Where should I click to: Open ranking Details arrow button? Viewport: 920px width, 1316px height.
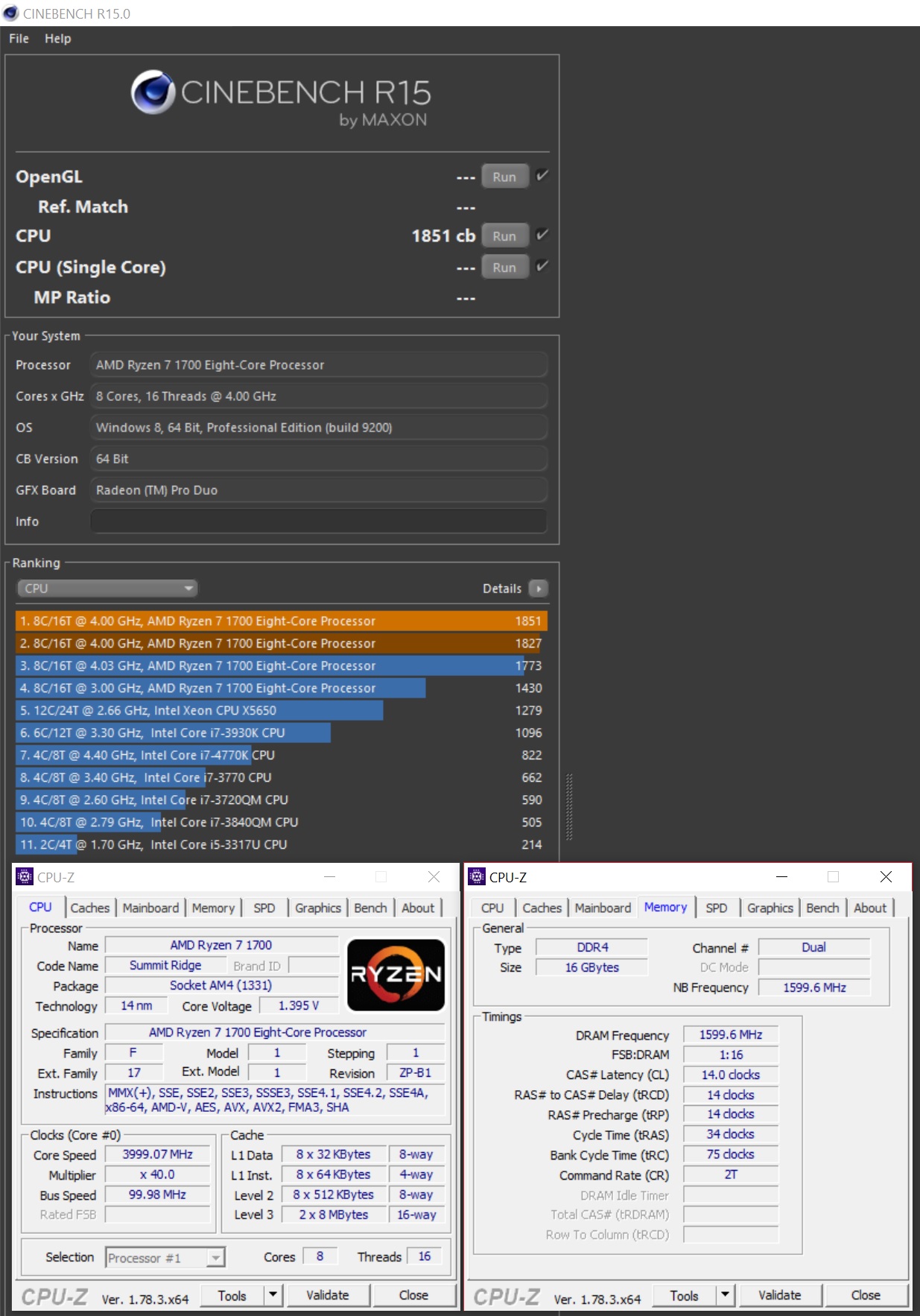coord(538,589)
